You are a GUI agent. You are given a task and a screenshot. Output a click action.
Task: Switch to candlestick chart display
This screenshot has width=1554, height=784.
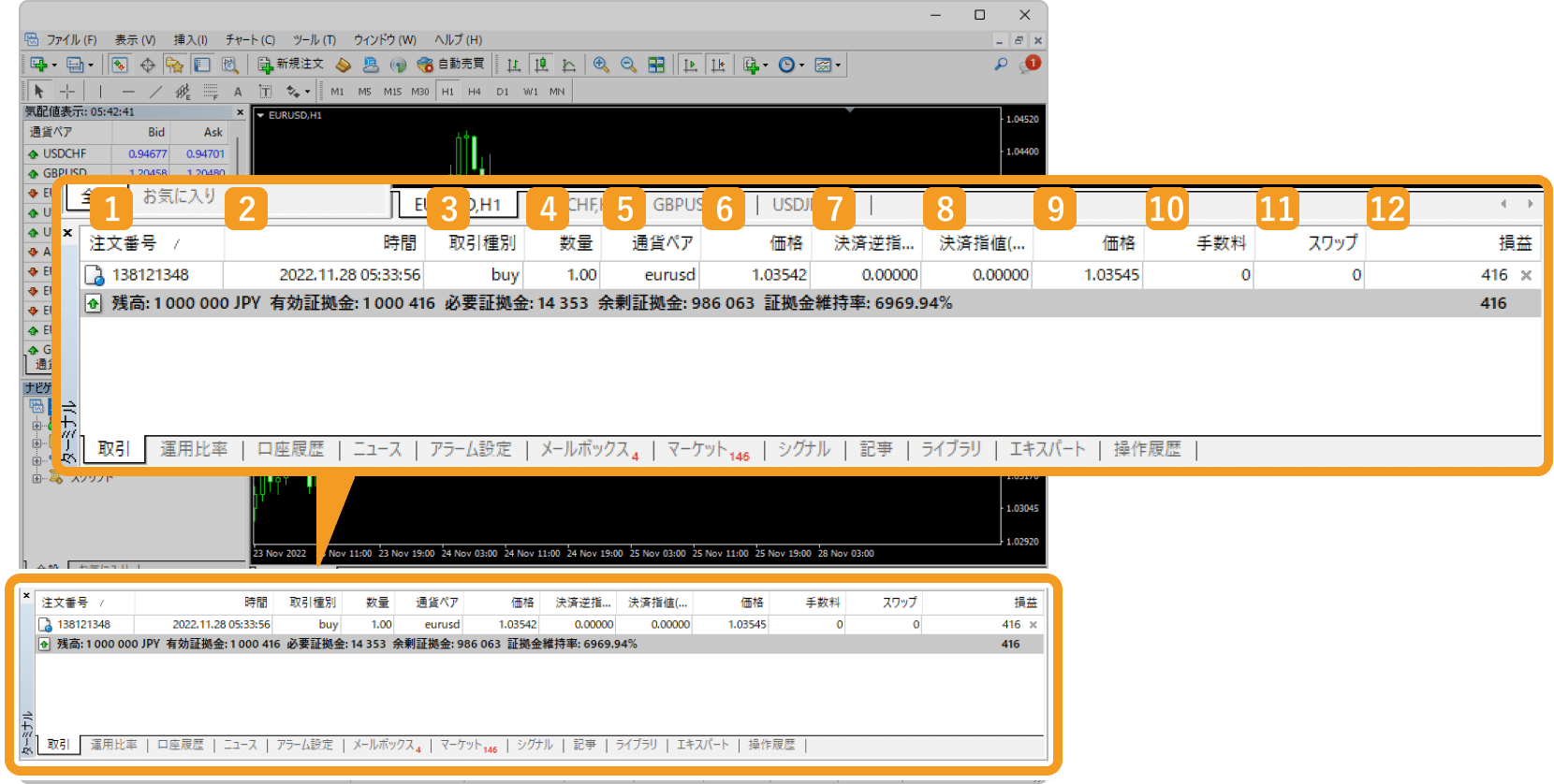coord(541,65)
